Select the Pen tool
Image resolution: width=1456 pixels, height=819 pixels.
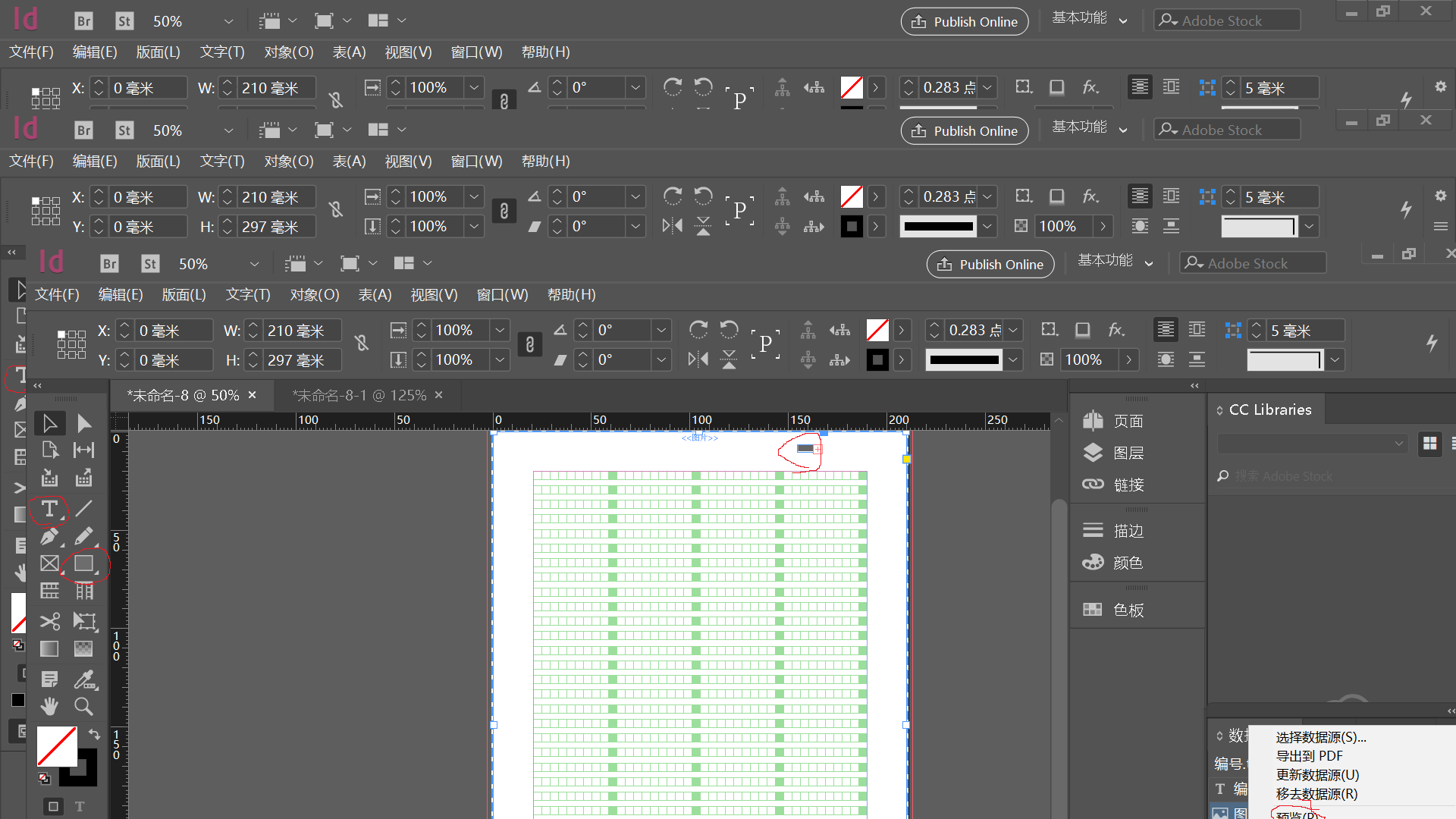click(x=49, y=536)
